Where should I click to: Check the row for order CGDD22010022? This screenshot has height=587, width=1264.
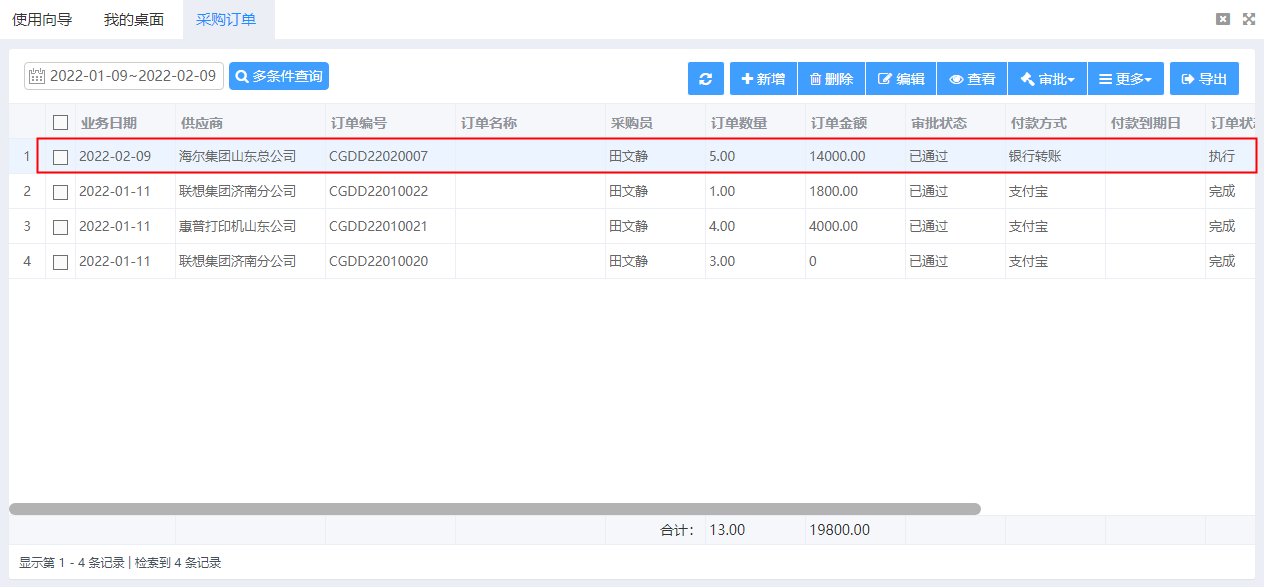tap(61, 192)
